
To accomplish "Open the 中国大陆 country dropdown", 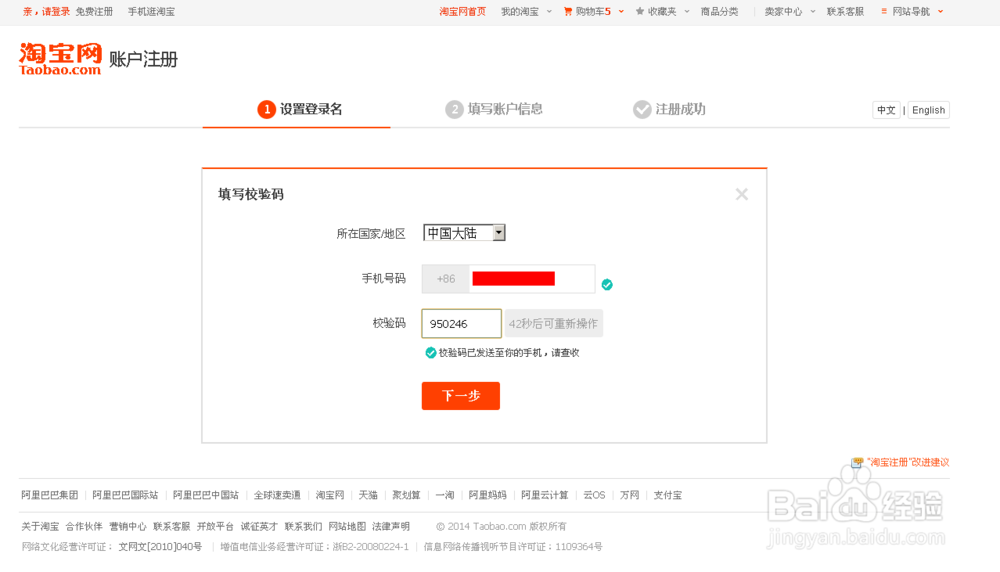I will pyautogui.click(x=464, y=233).
